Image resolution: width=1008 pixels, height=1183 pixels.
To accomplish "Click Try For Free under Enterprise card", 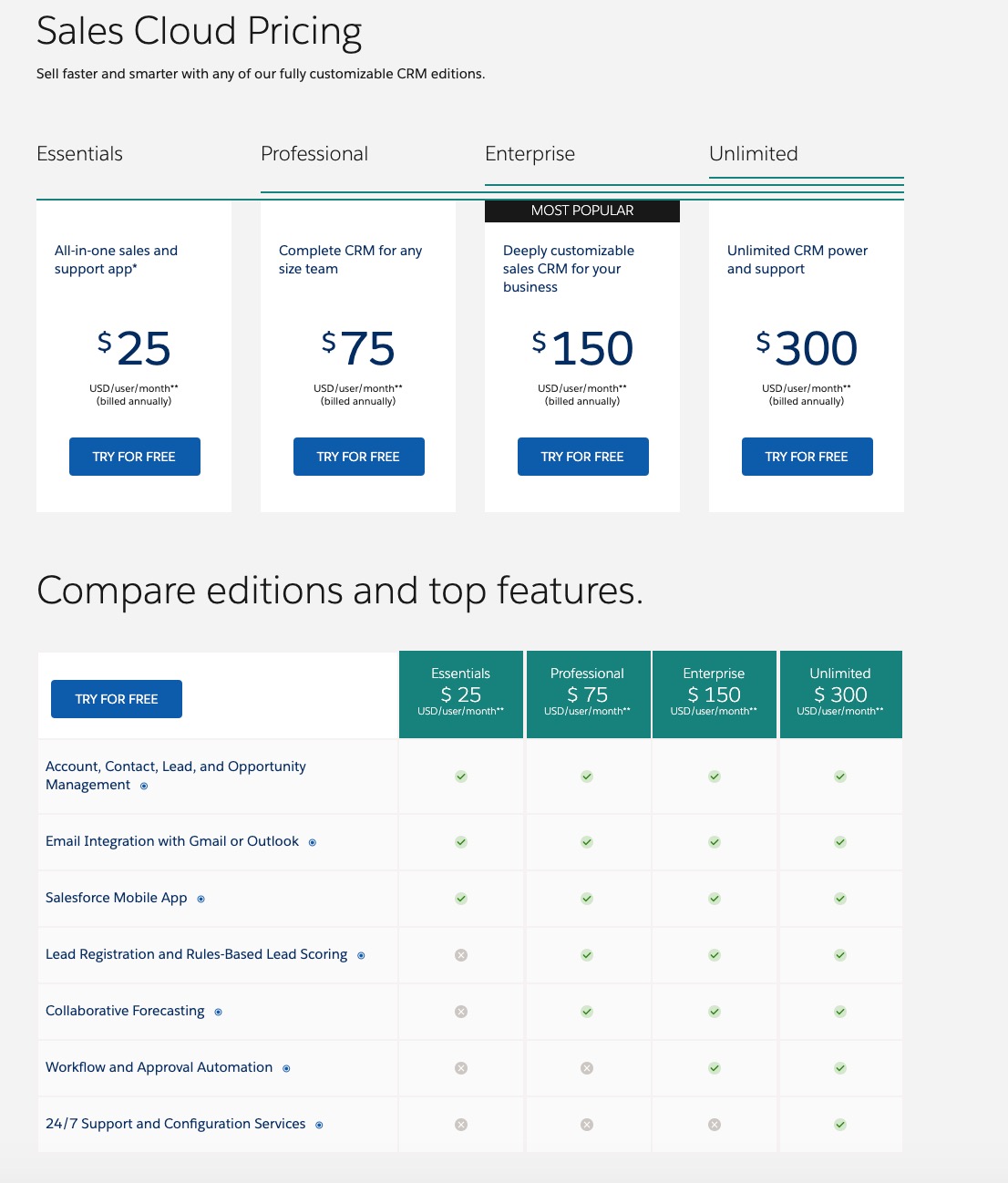I will 583,457.
